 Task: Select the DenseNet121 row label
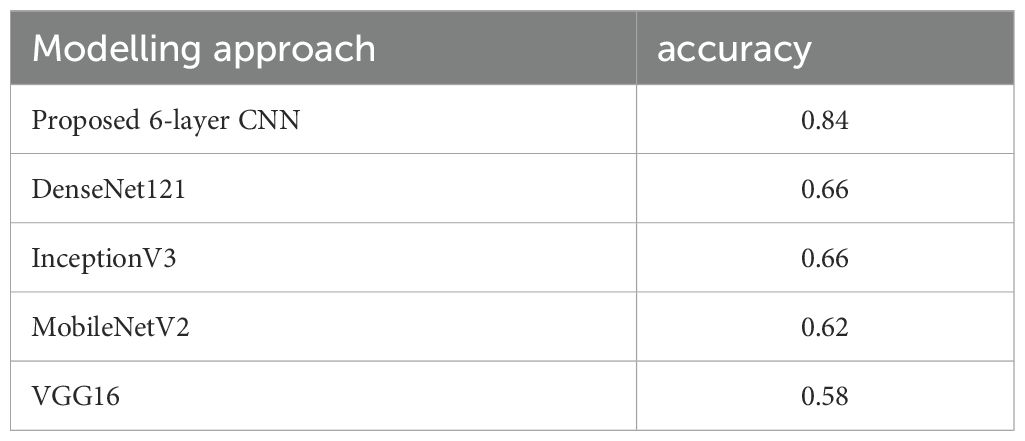[x=108, y=189]
